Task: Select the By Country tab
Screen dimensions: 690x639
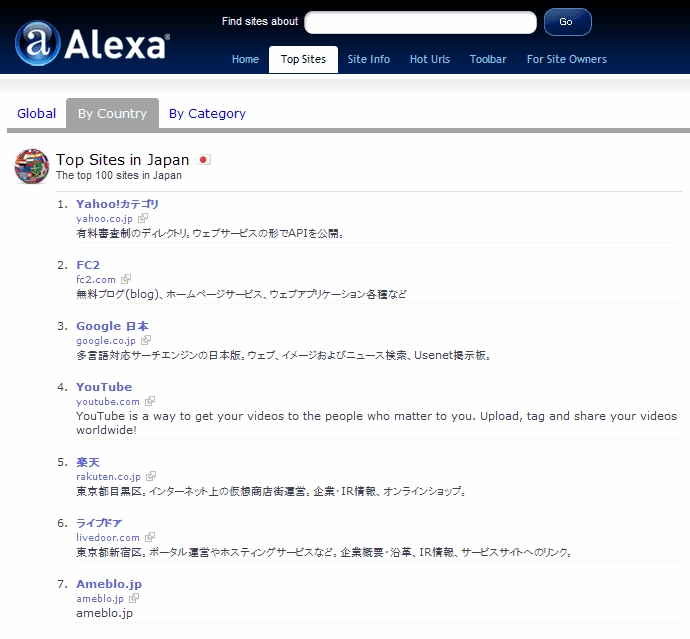Action: coord(112,114)
